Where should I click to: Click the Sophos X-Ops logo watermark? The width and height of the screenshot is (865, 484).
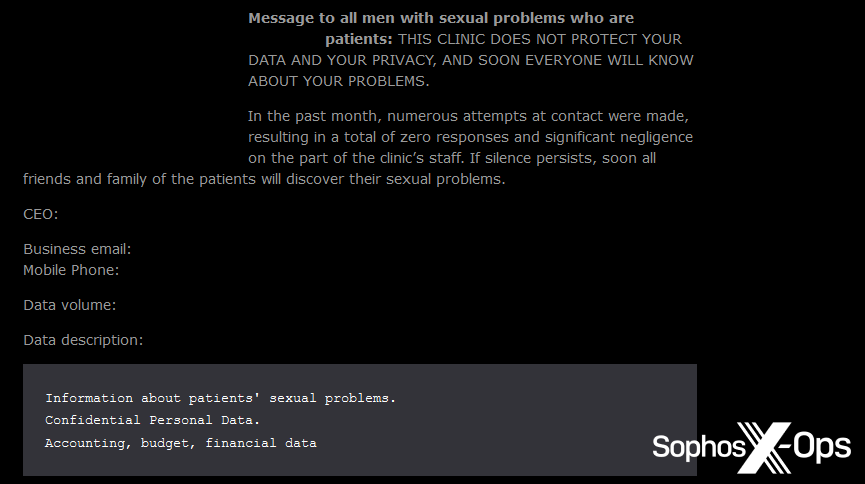tap(751, 446)
